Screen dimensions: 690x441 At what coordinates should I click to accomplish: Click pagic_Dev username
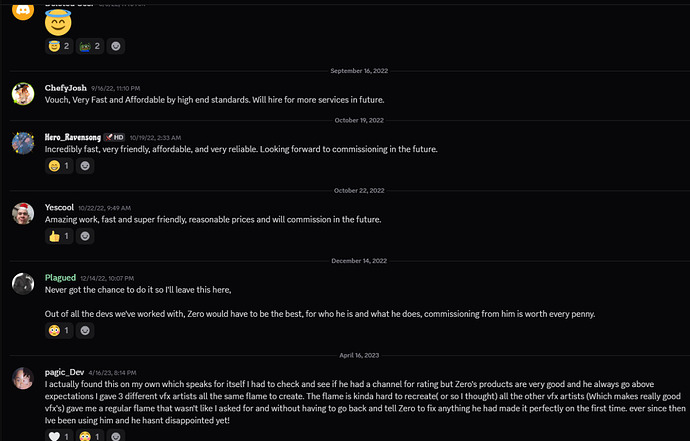(x=64, y=372)
